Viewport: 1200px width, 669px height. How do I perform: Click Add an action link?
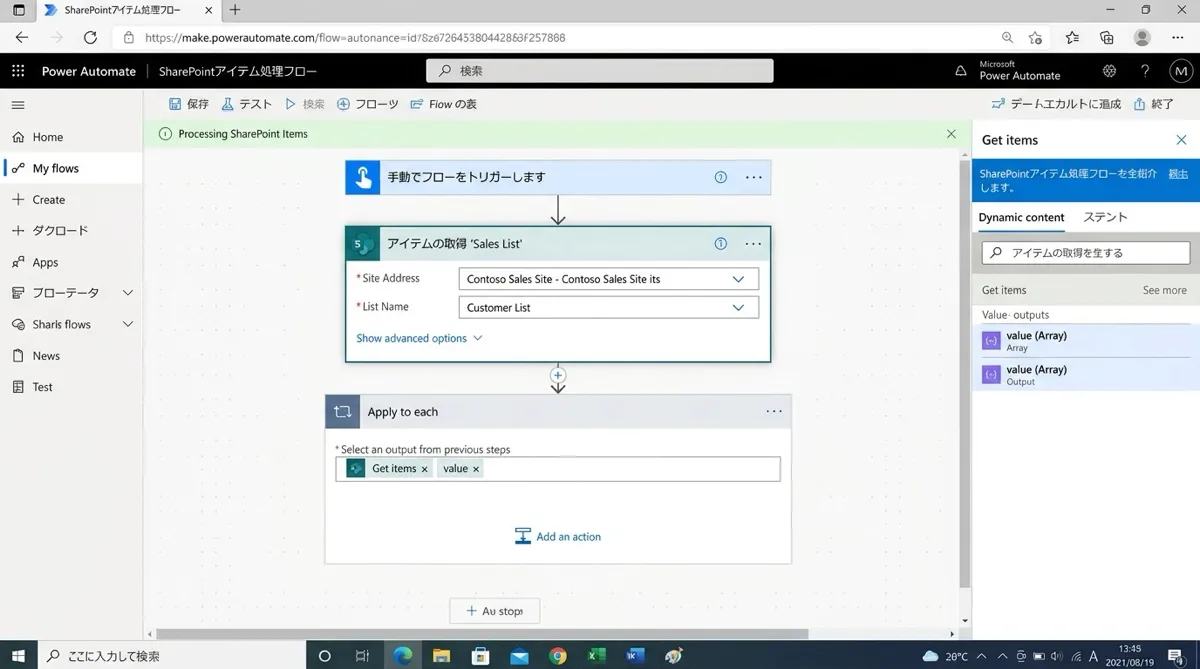coord(558,536)
